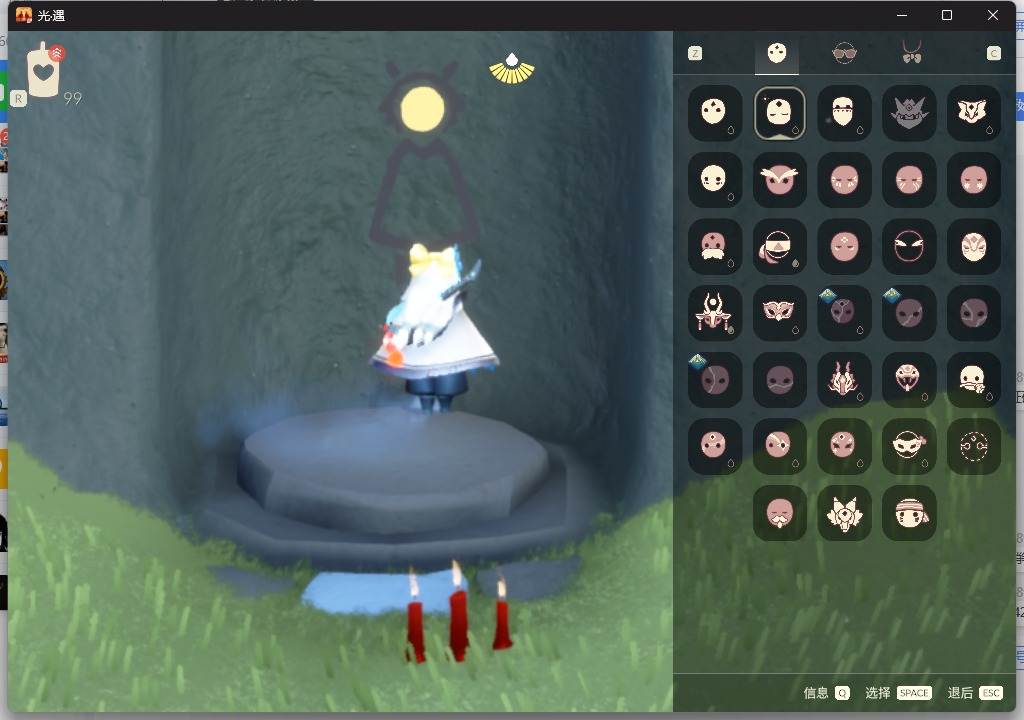Choose the pink mask with eyepatch

click(779, 446)
